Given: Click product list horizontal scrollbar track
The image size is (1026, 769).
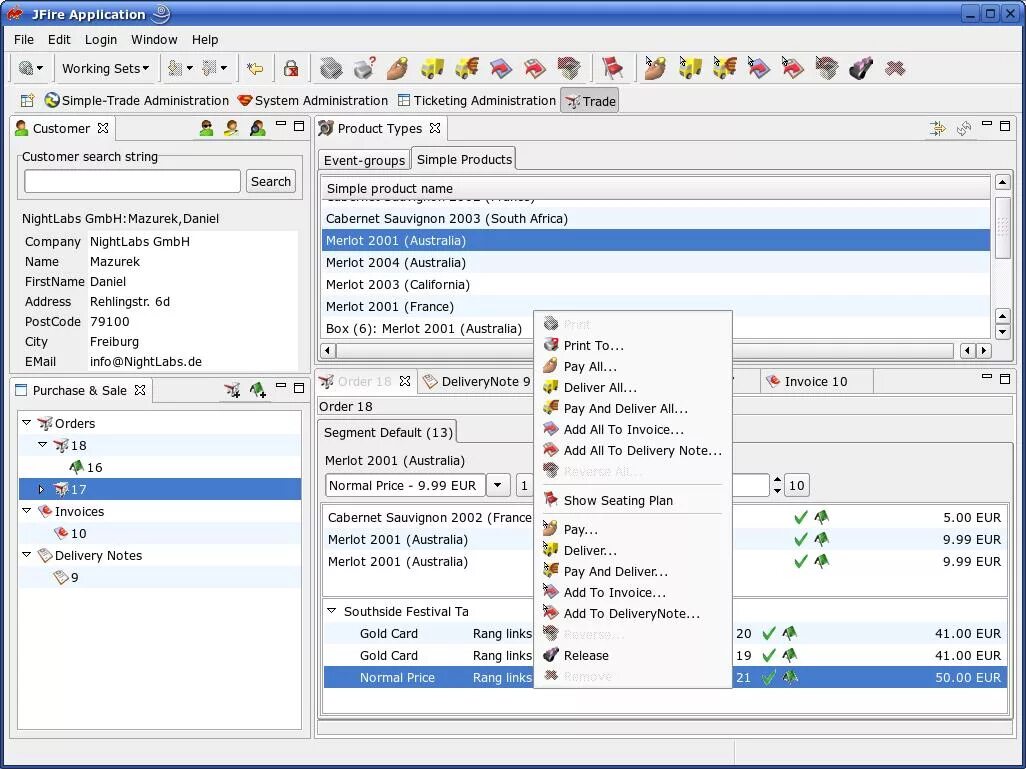Looking at the screenshot, I should tap(645, 350).
